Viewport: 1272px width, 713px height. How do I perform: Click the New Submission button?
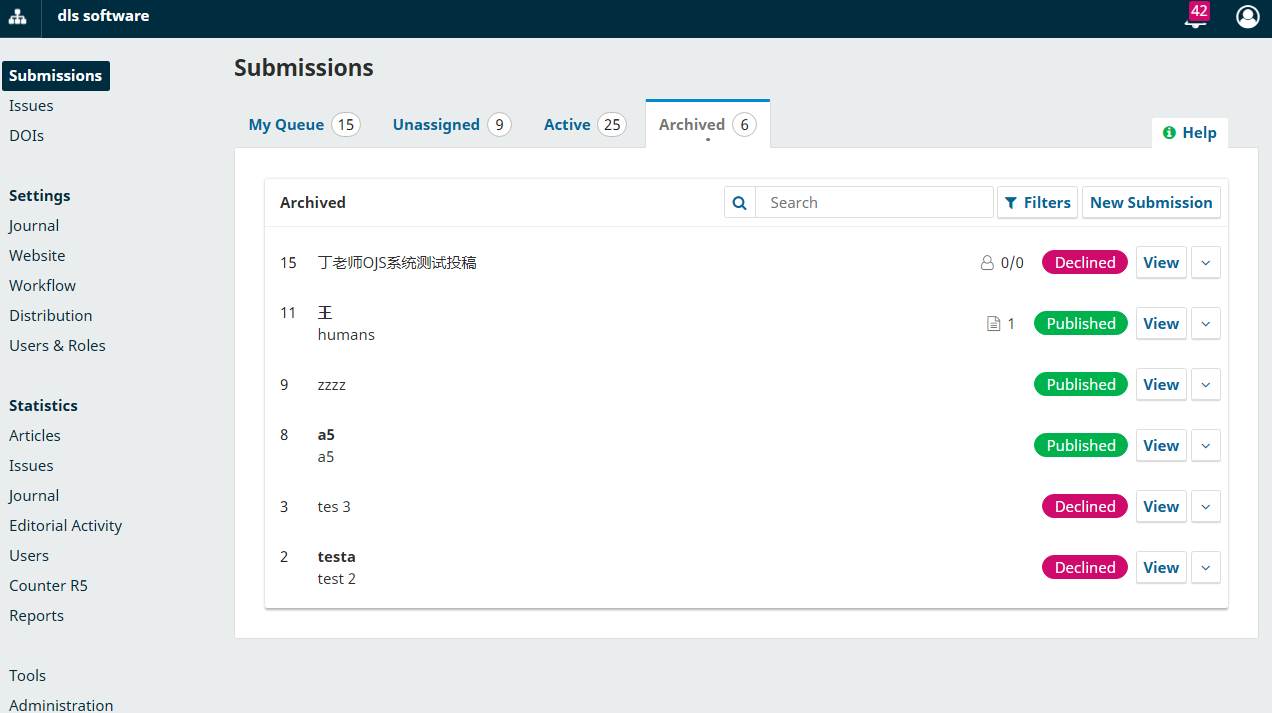[x=1151, y=203]
